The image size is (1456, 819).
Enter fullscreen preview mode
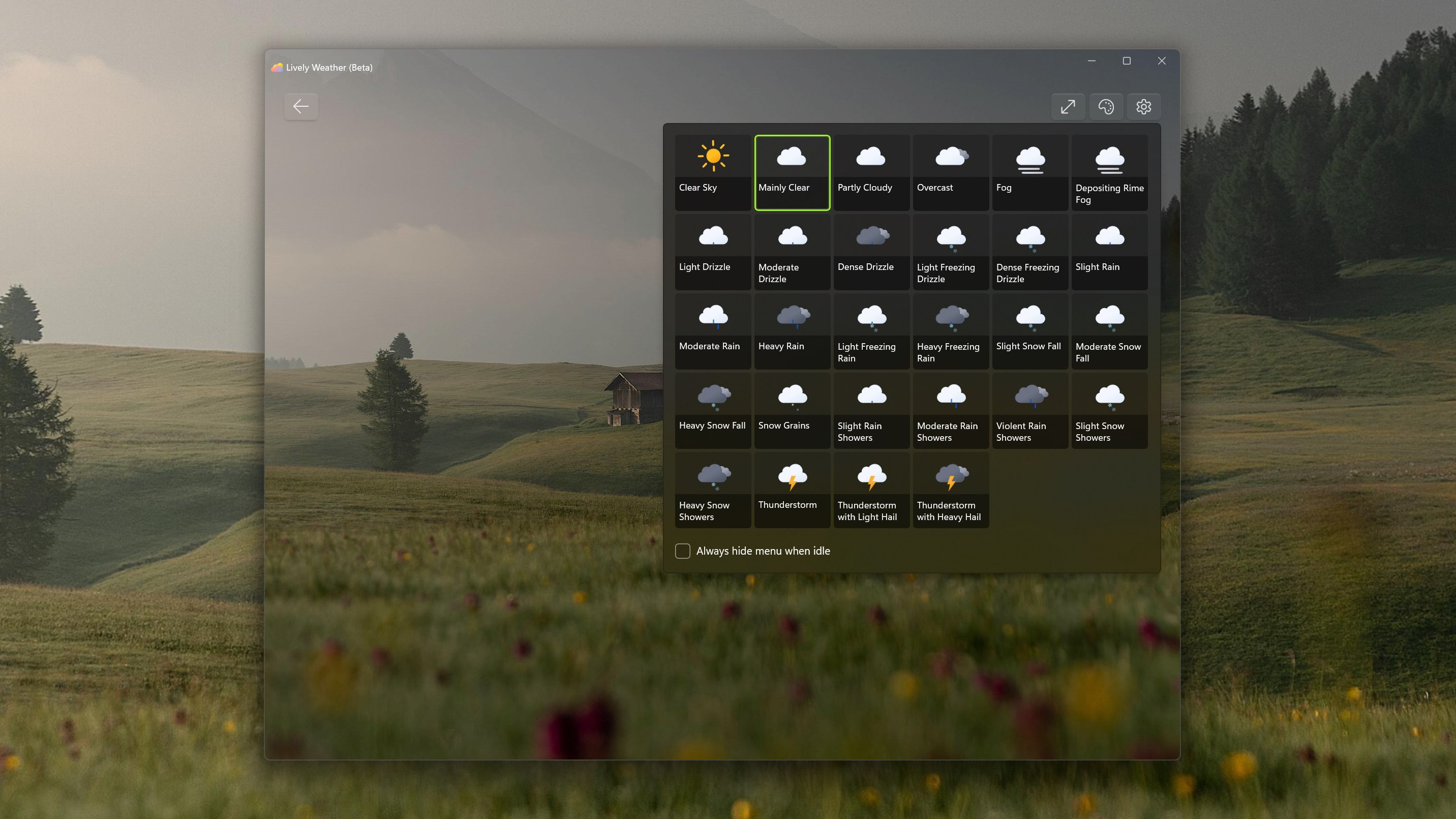(1069, 106)
